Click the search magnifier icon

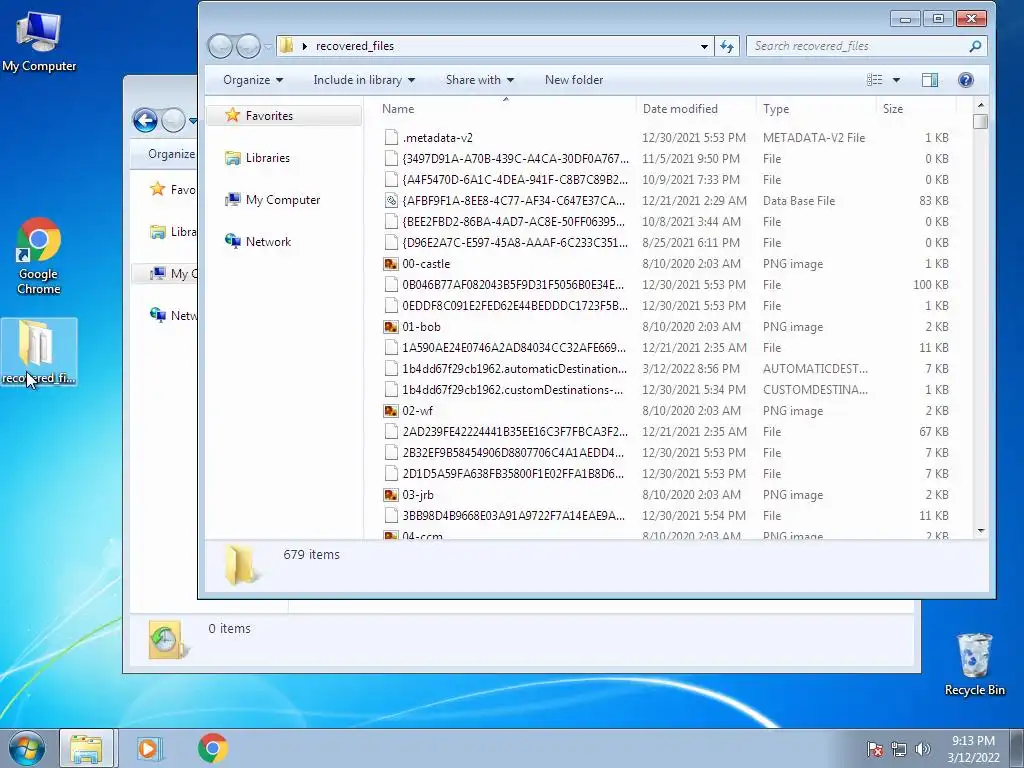[975, 46]
